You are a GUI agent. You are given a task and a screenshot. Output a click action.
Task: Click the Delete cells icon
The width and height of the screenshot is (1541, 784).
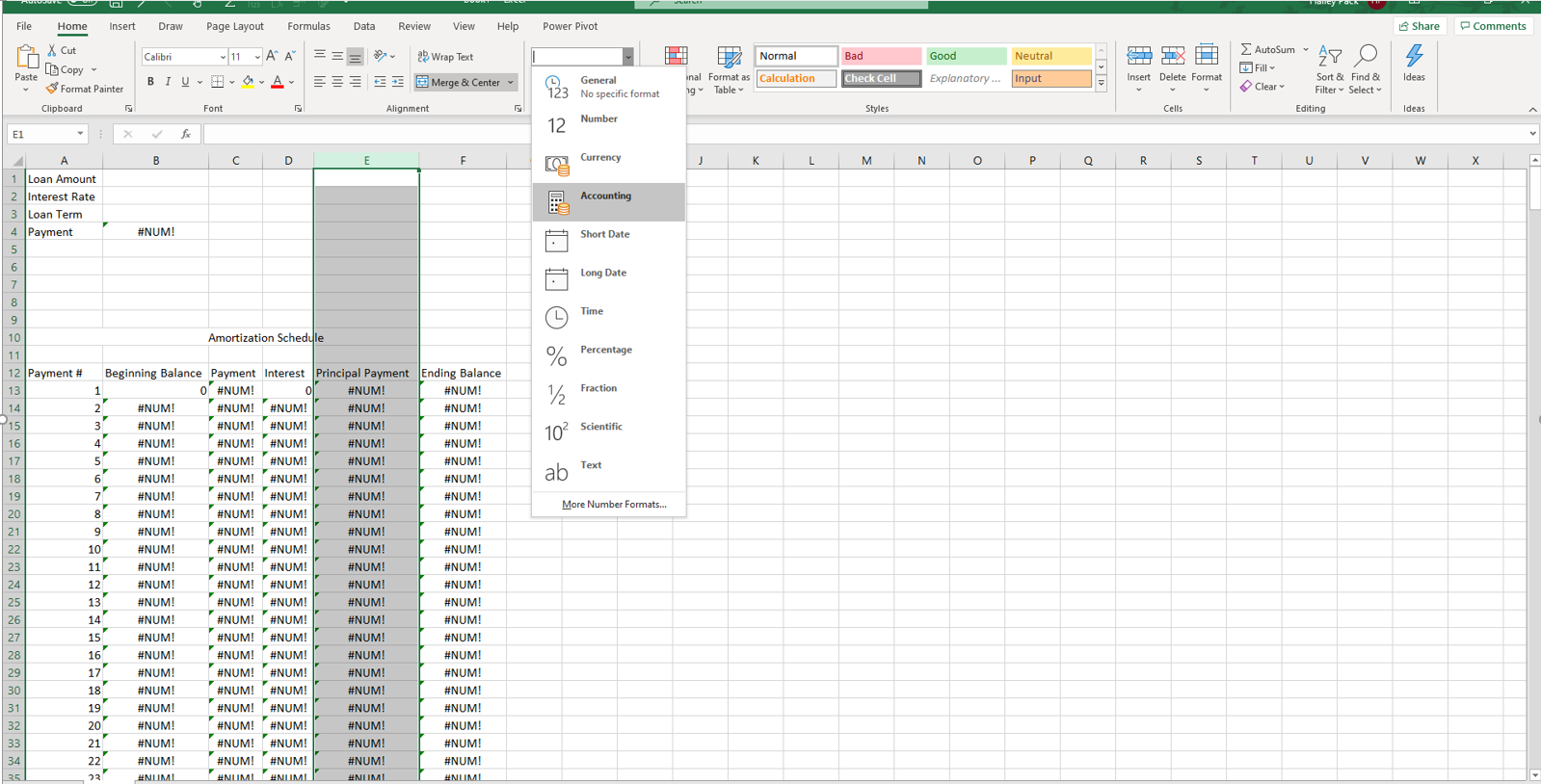coord(1173,56)
